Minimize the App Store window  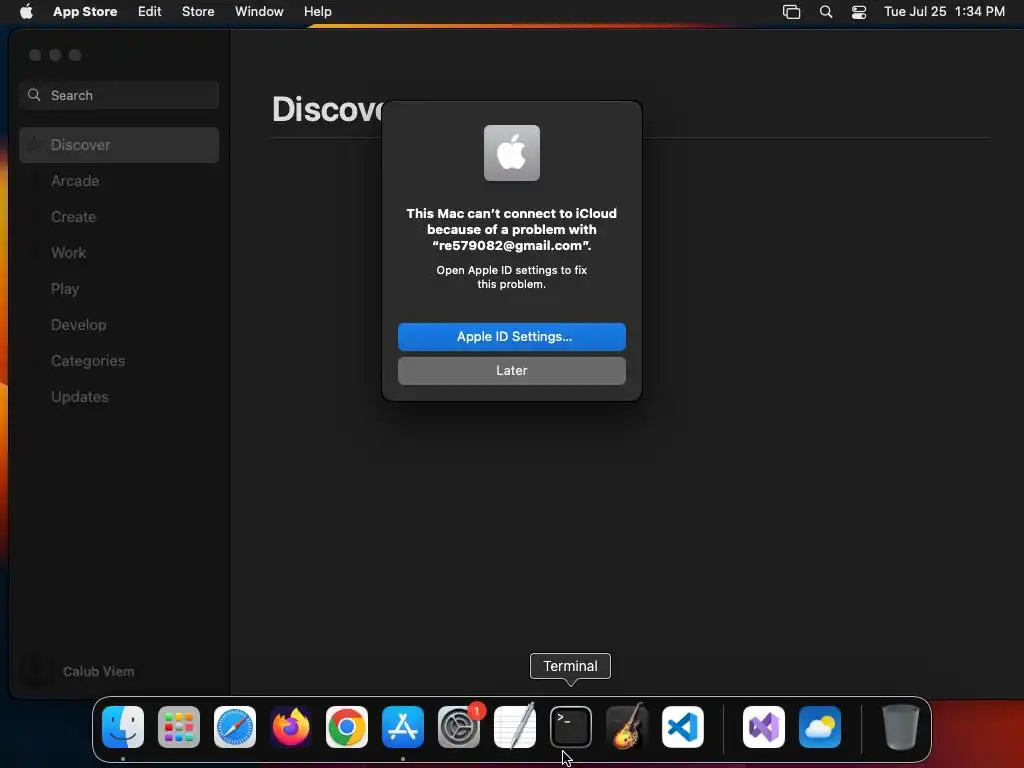click(56, 55)
